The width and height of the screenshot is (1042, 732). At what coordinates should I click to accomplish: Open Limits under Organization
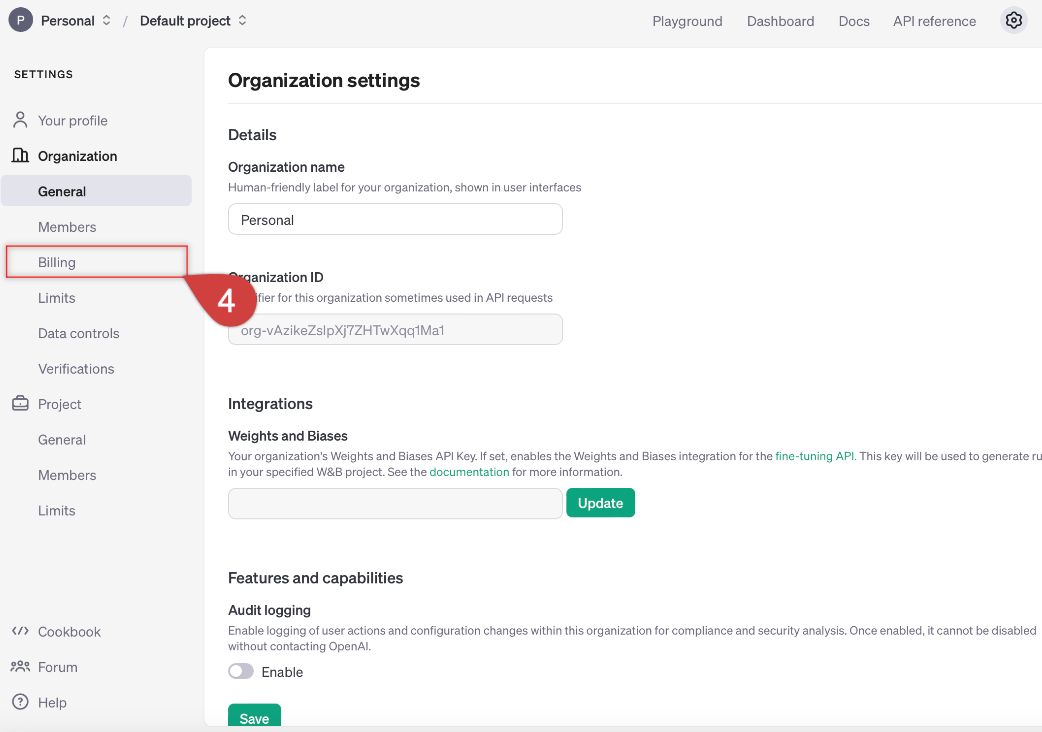[56, 298]
